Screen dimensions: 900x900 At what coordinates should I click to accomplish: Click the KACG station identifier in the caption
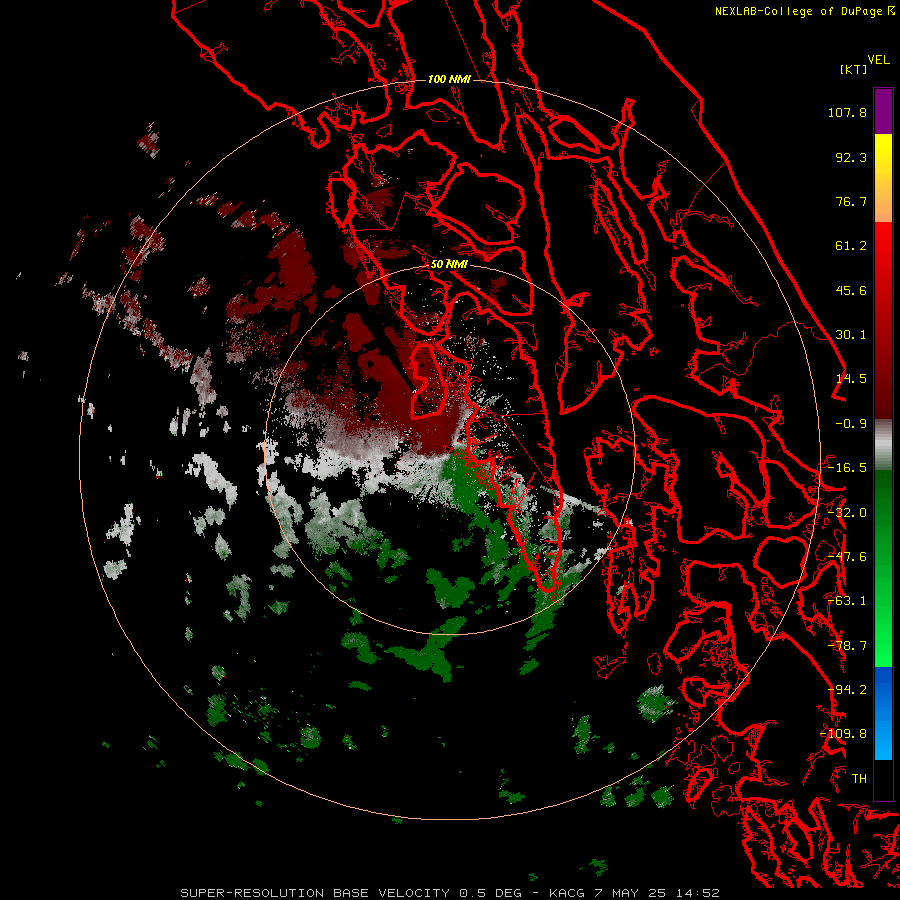[x=567, y=893]
